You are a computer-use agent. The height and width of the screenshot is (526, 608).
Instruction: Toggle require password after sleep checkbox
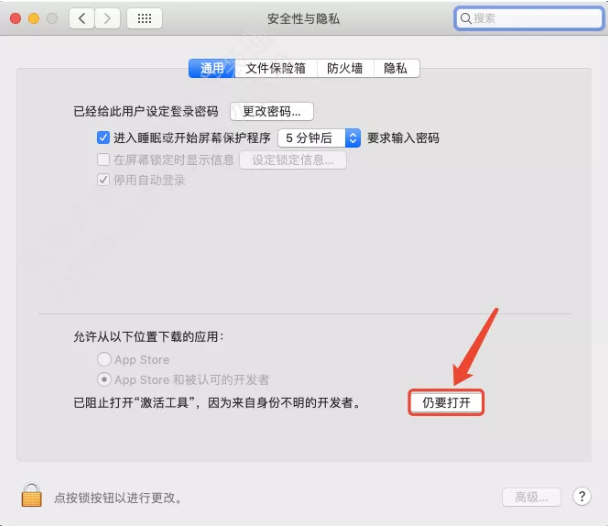pos(103,138)
